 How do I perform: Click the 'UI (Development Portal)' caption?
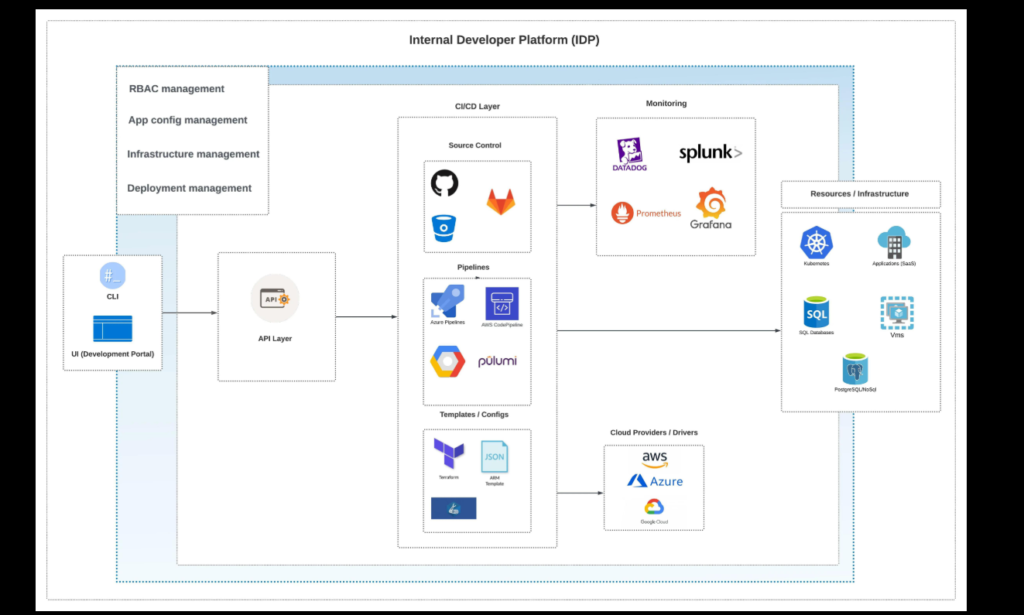click(x=112, y=354)
